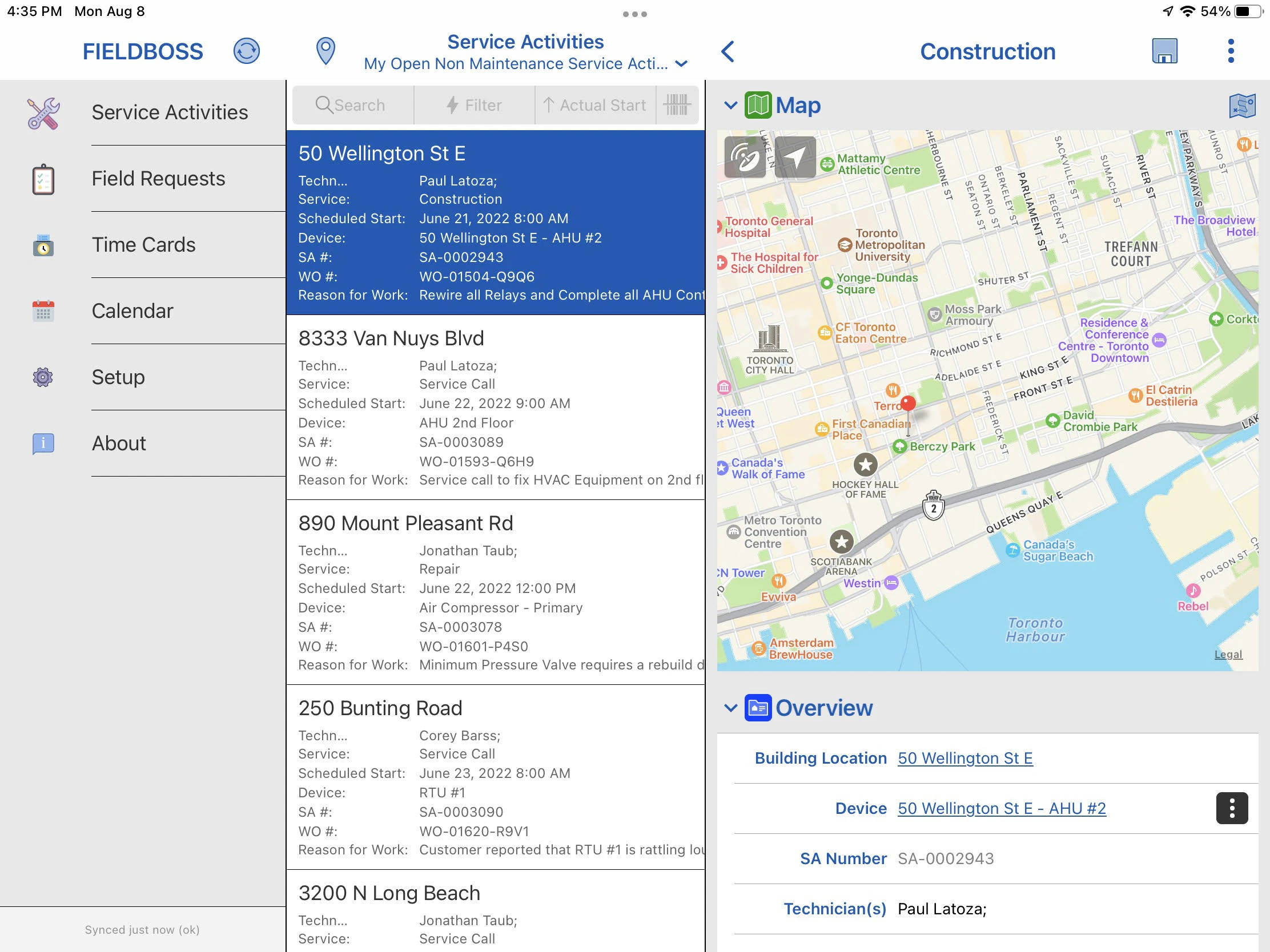Select the location pin icon in the toolbar
This screenshot has height=952, width=1270.
(325, 51)
